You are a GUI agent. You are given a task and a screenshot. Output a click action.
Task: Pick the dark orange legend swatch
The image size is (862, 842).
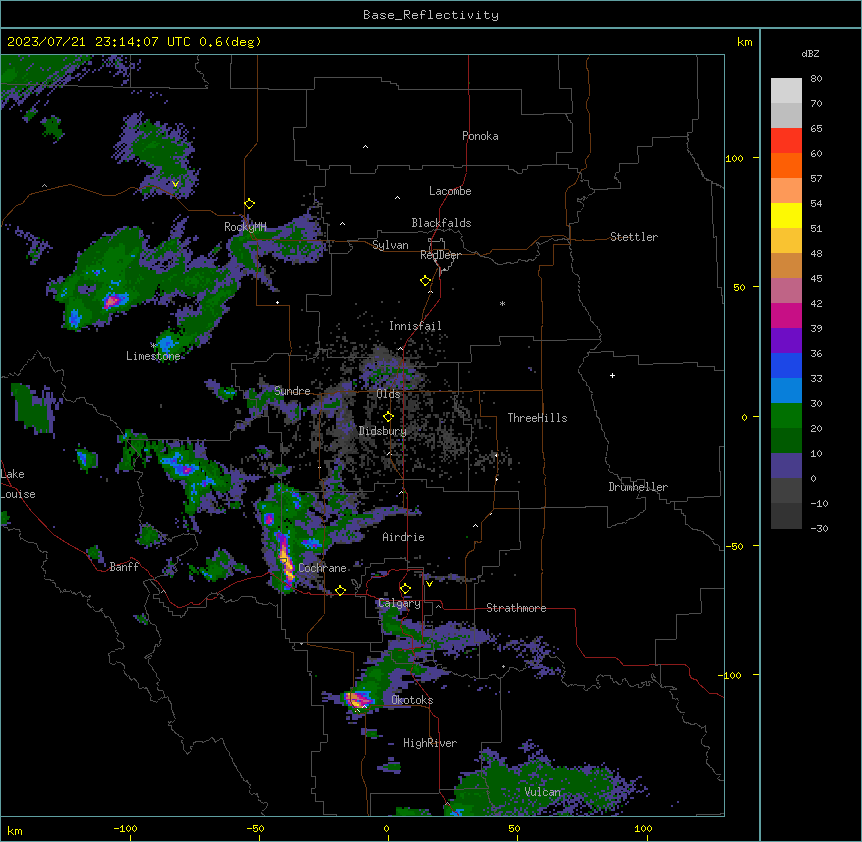[786, 165]
